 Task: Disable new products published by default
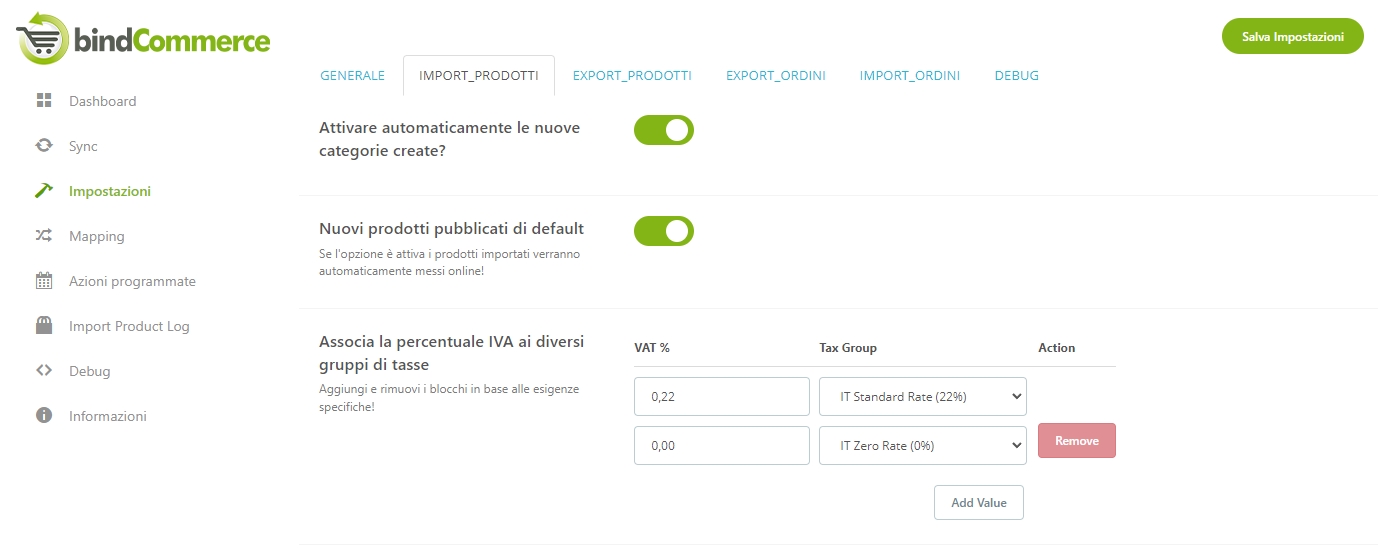coord(663,231)
